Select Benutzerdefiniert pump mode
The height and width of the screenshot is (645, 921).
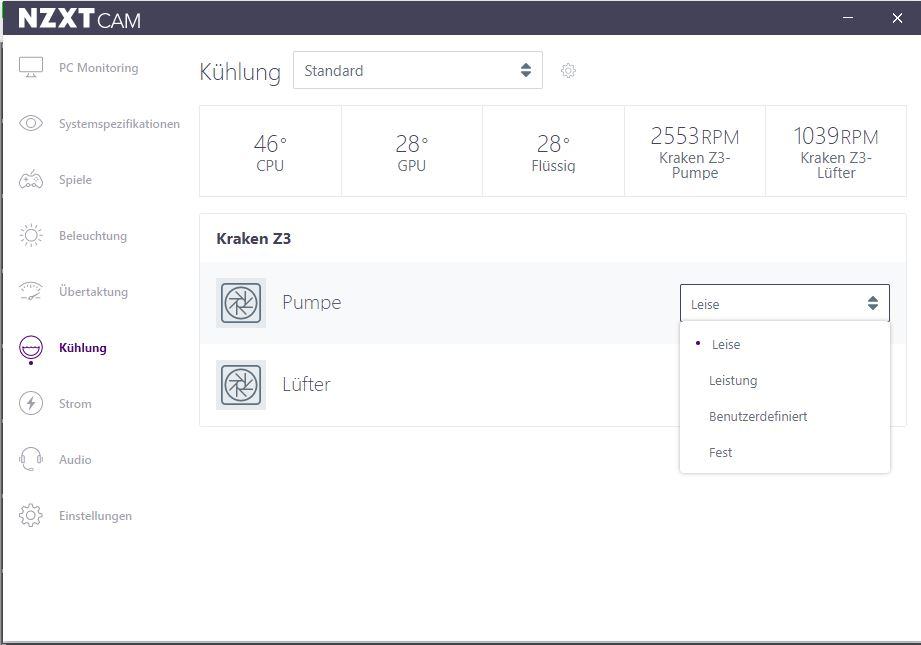(785, 416)
